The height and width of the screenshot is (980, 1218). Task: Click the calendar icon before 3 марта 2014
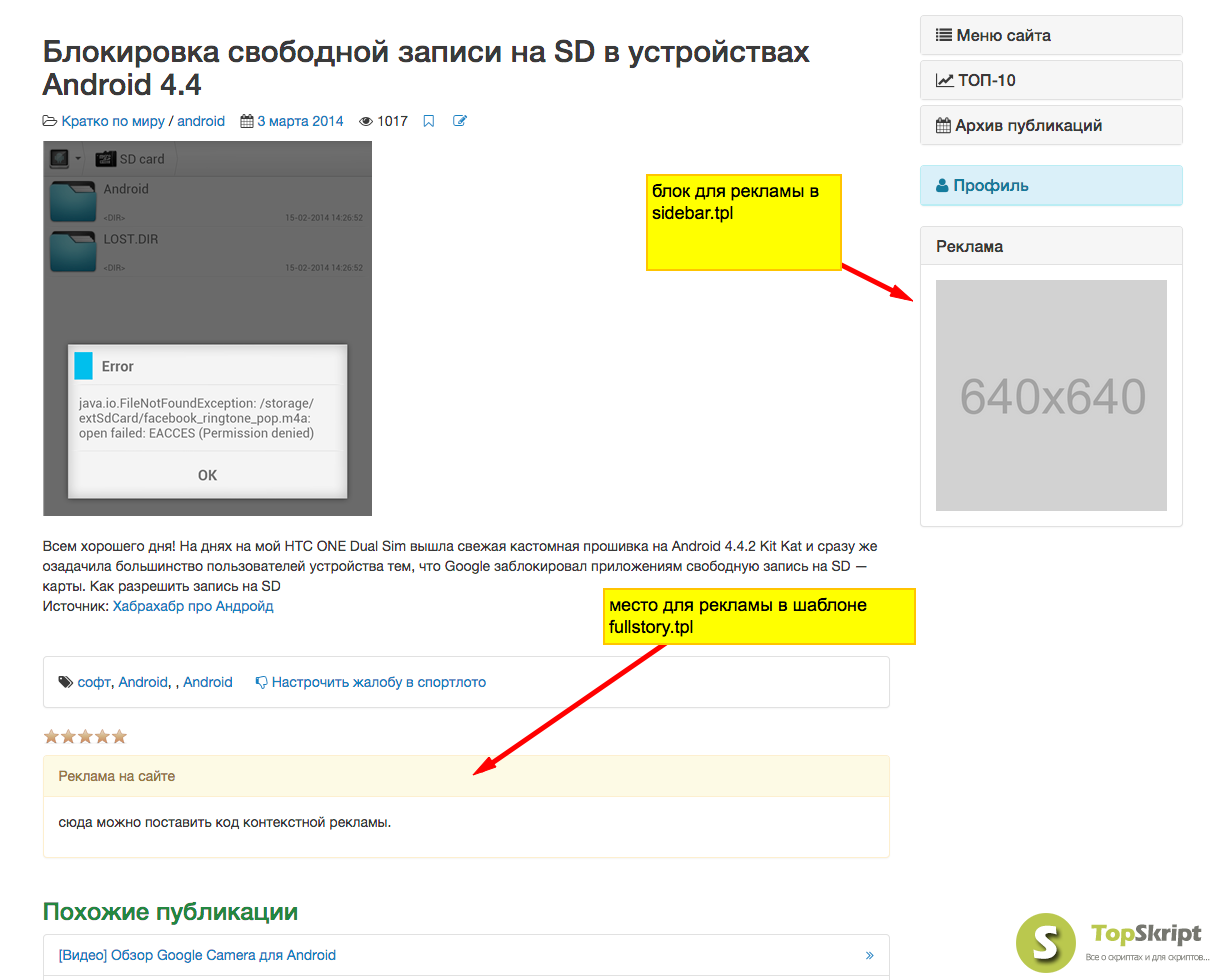click(x=246, y=121)
